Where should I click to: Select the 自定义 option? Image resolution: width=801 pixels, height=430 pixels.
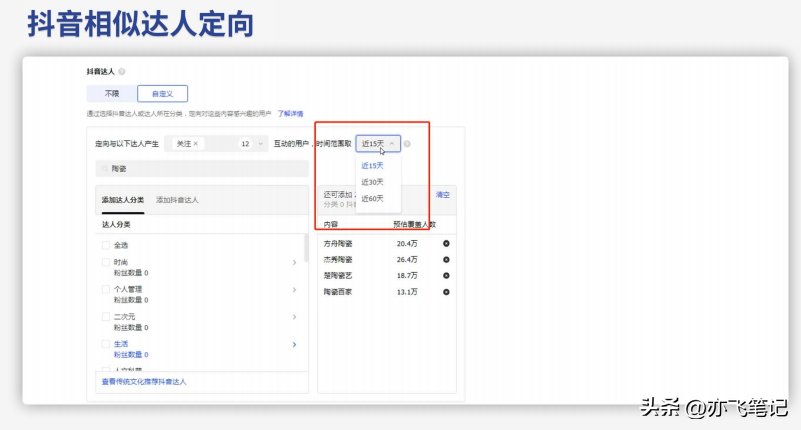click(x=162, y=93)
